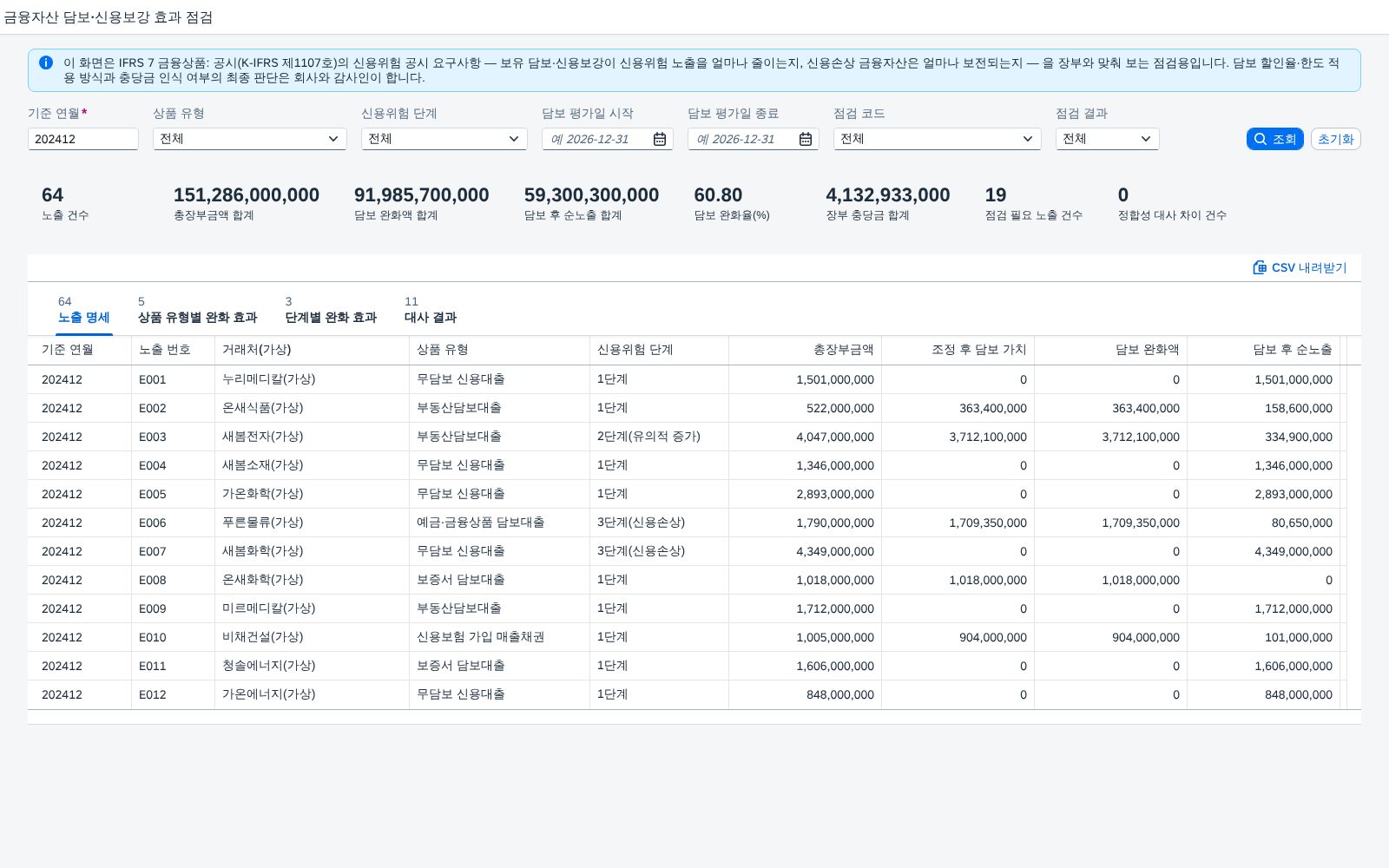This screenshot has height=868, width=1389.
Task: Click the 조회 search button
Action: click(x=1274, y=139)
